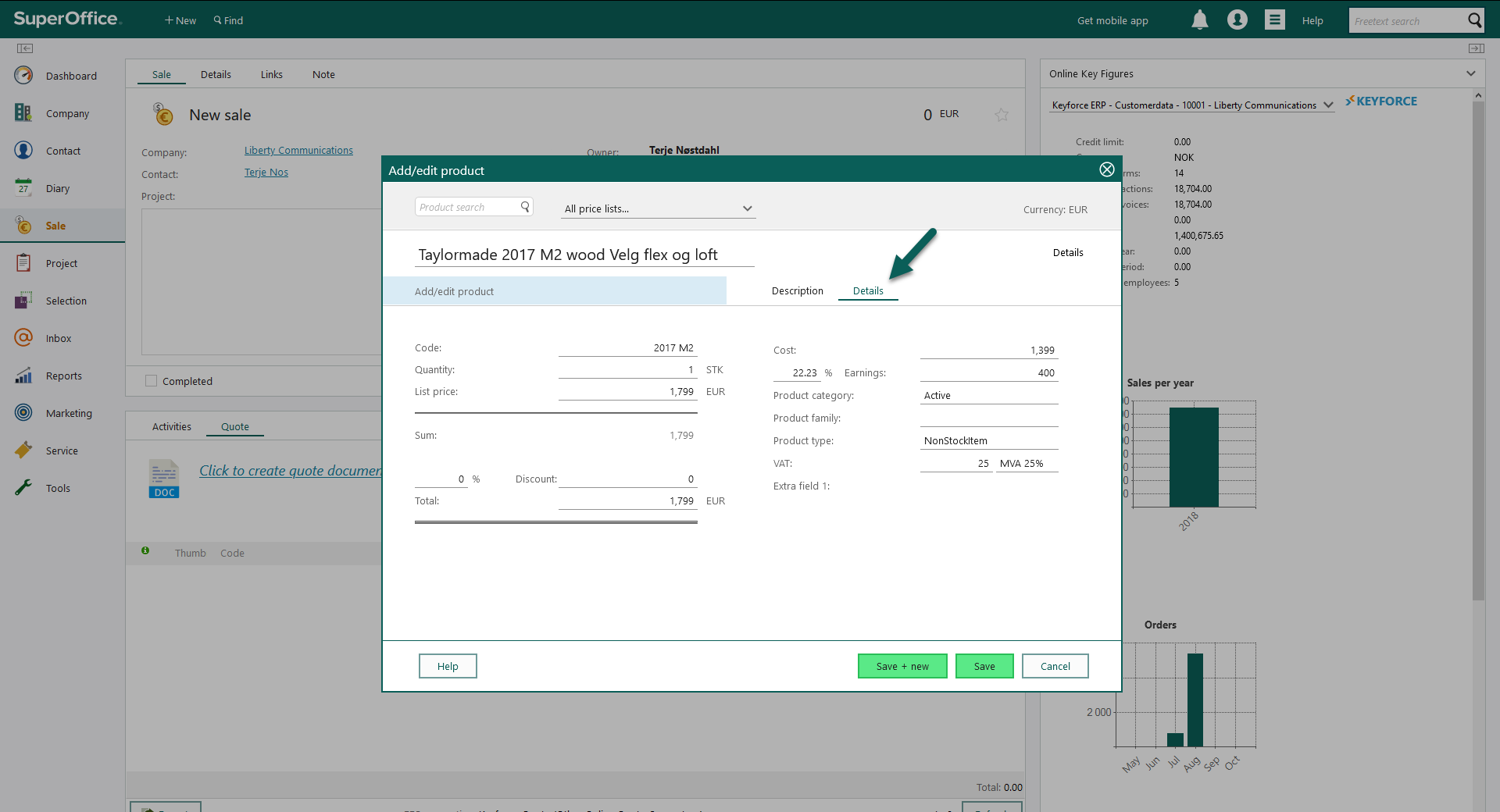
Task: Open the Reports chart icon
Action: 23,375
